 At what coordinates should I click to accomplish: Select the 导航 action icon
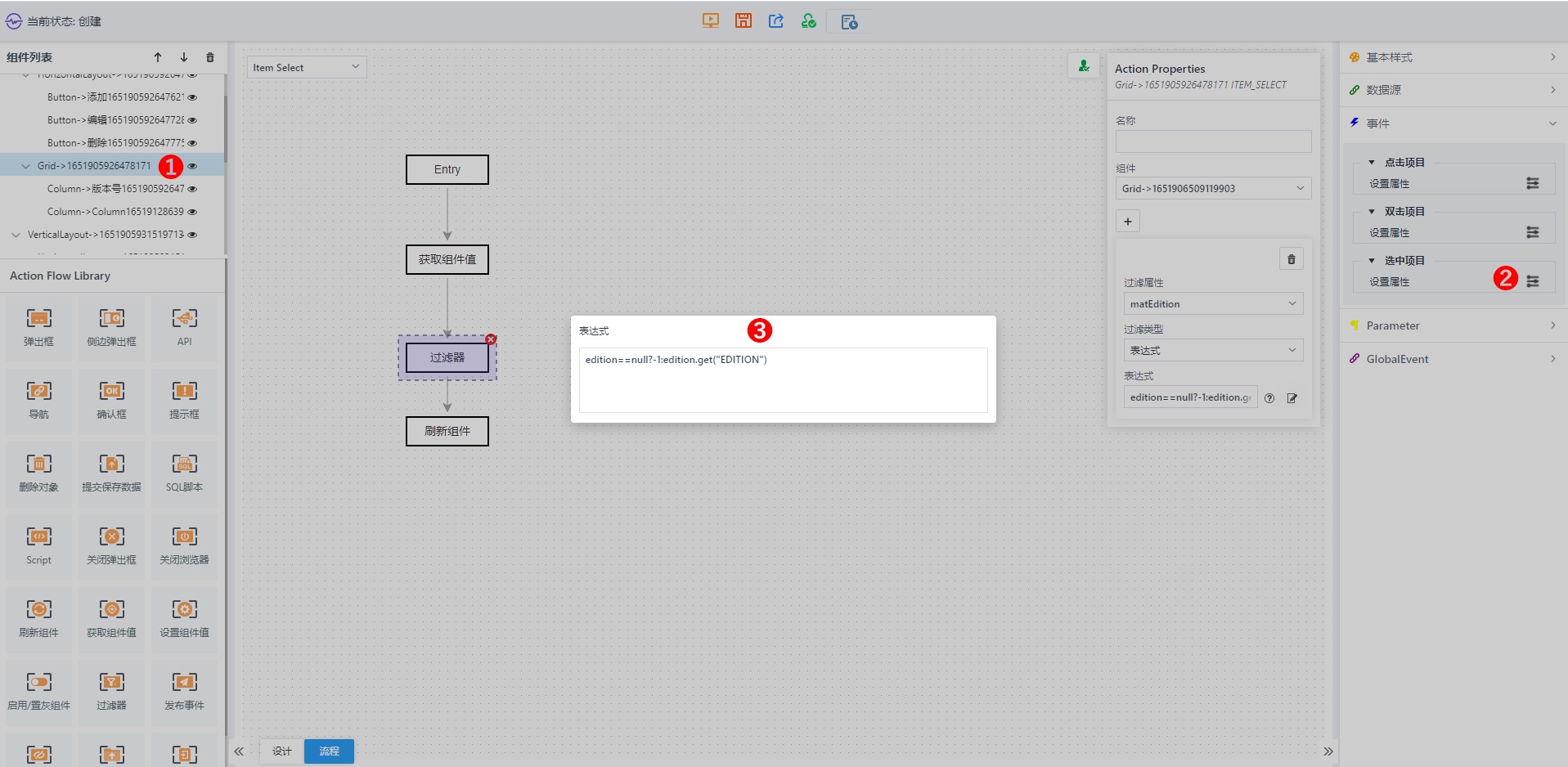(x=38, y=391)
